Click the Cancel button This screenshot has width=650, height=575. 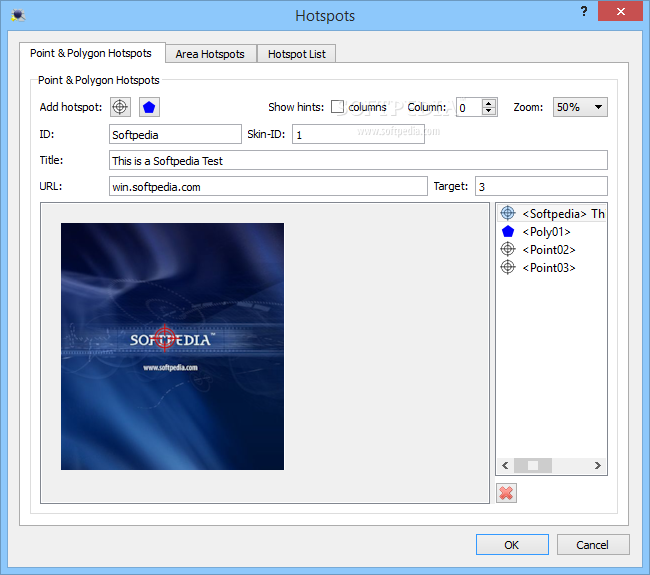[x=593, y=544]
